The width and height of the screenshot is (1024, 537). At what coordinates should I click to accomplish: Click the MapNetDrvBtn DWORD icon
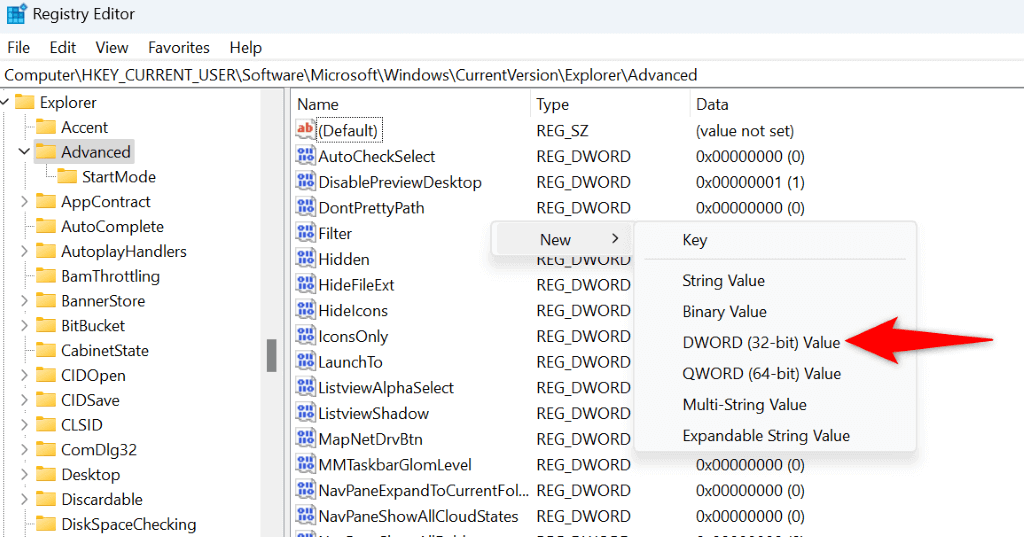305,439
